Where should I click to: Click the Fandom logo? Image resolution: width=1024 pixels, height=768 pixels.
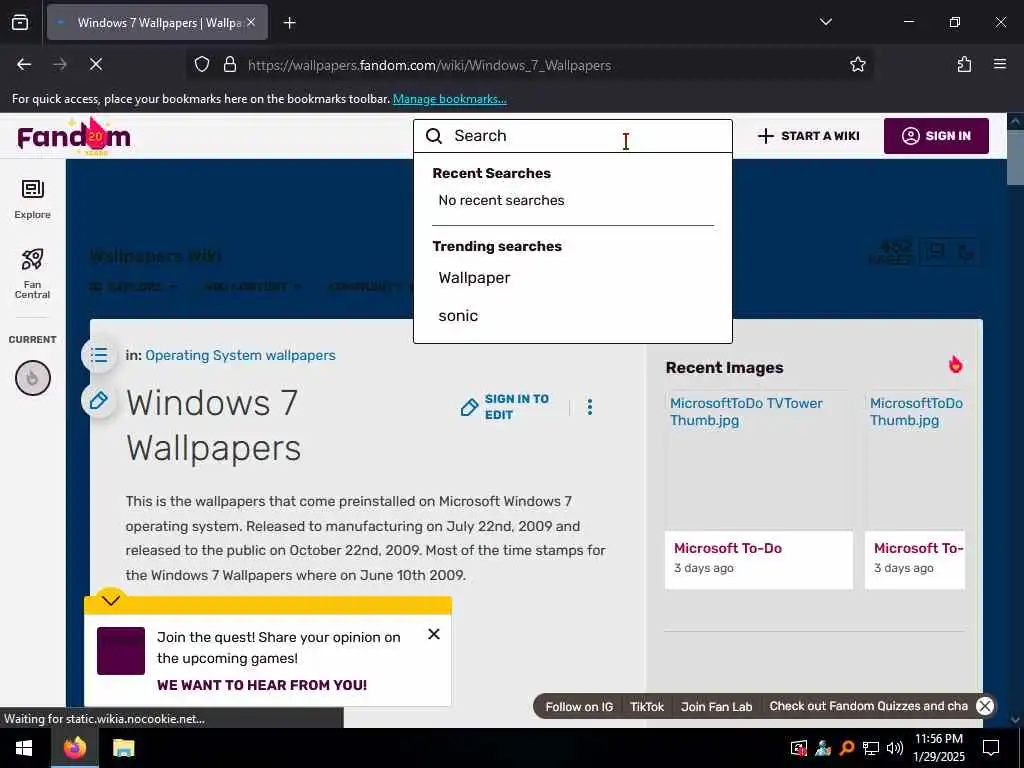pos(74,136)
